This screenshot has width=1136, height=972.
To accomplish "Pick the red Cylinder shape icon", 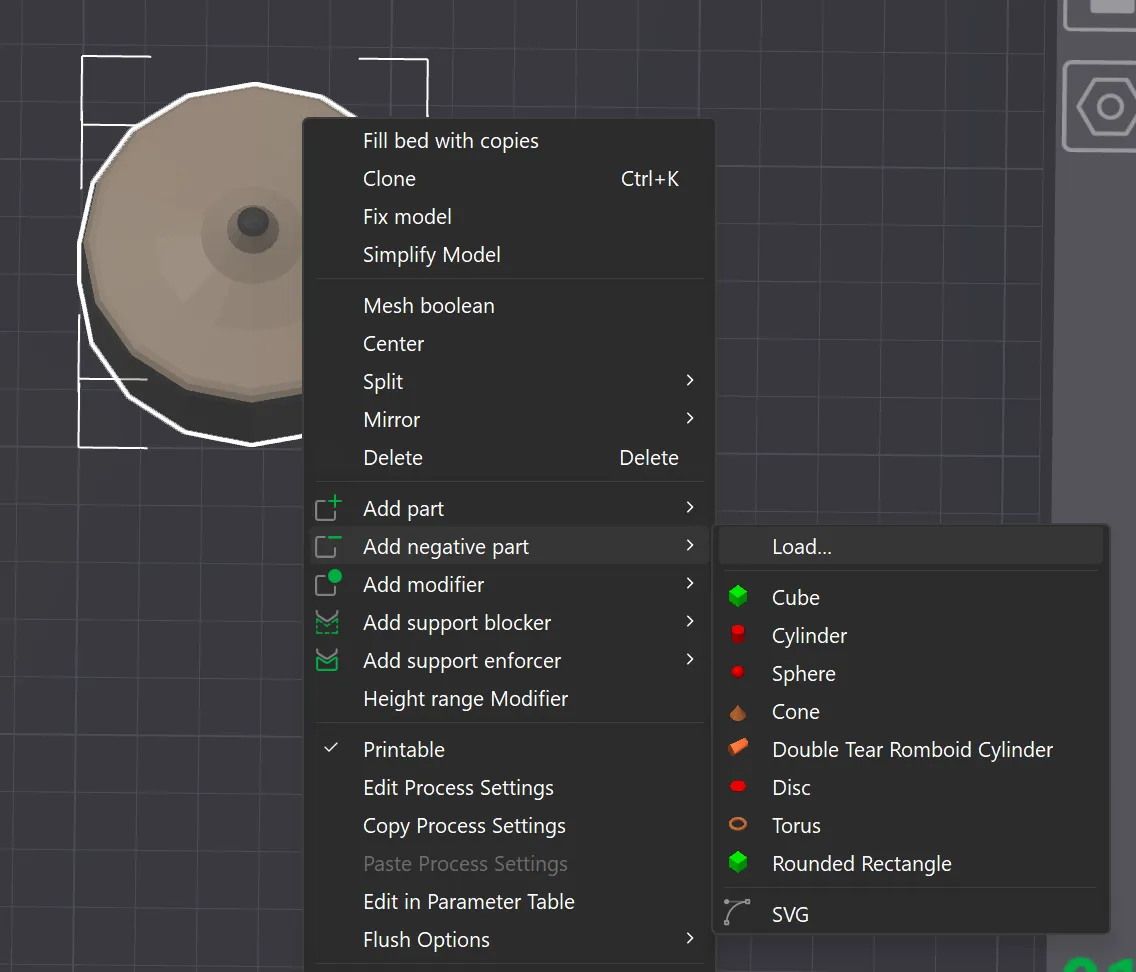I will pyautogui.click(x=738, y=635).
